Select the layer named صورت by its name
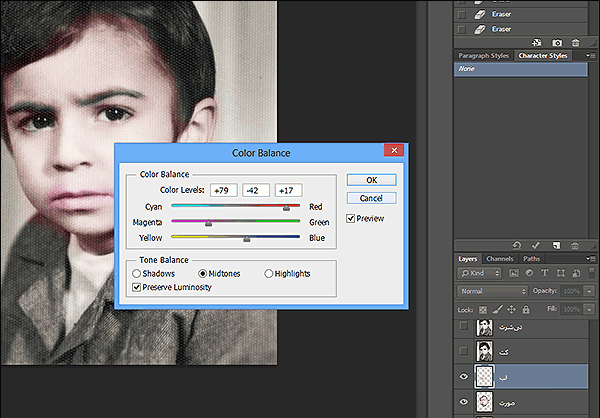600x418 pixels. coord(507,403)
